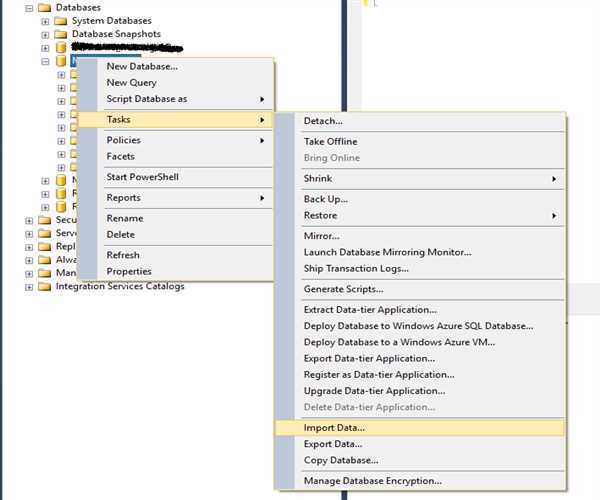Expand the System Databases node
The width and height of the screenshot is (600, 500).
(x=45, y=21)
